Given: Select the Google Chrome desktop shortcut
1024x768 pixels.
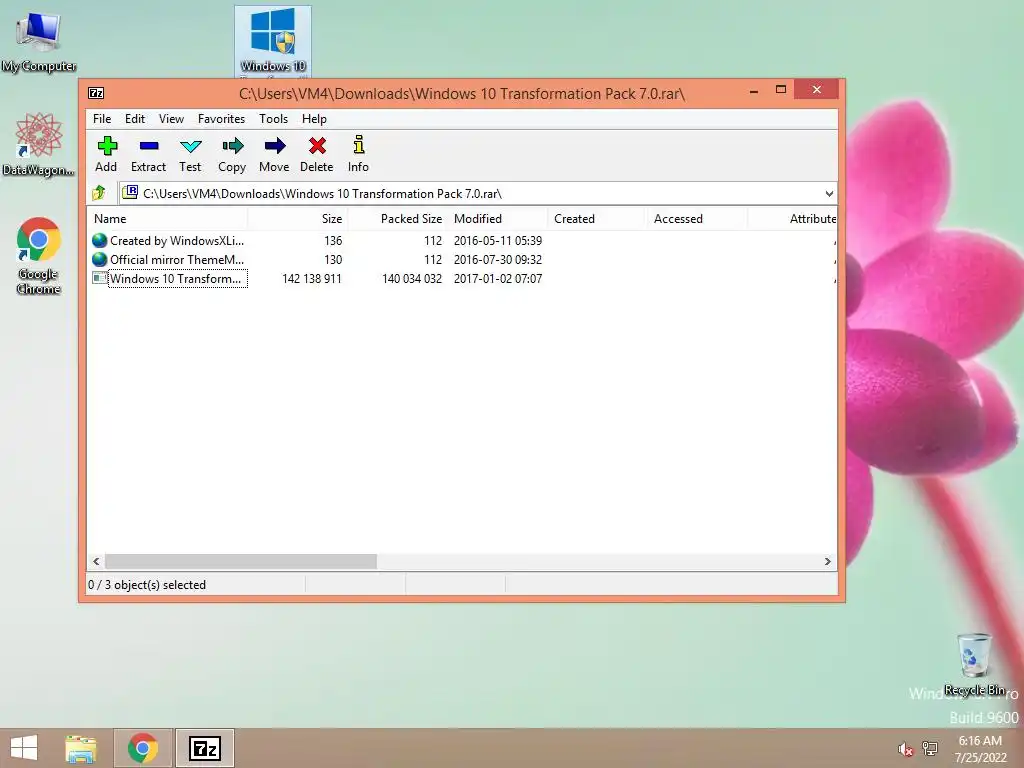Looking at the screenshot, I should 39,255.
